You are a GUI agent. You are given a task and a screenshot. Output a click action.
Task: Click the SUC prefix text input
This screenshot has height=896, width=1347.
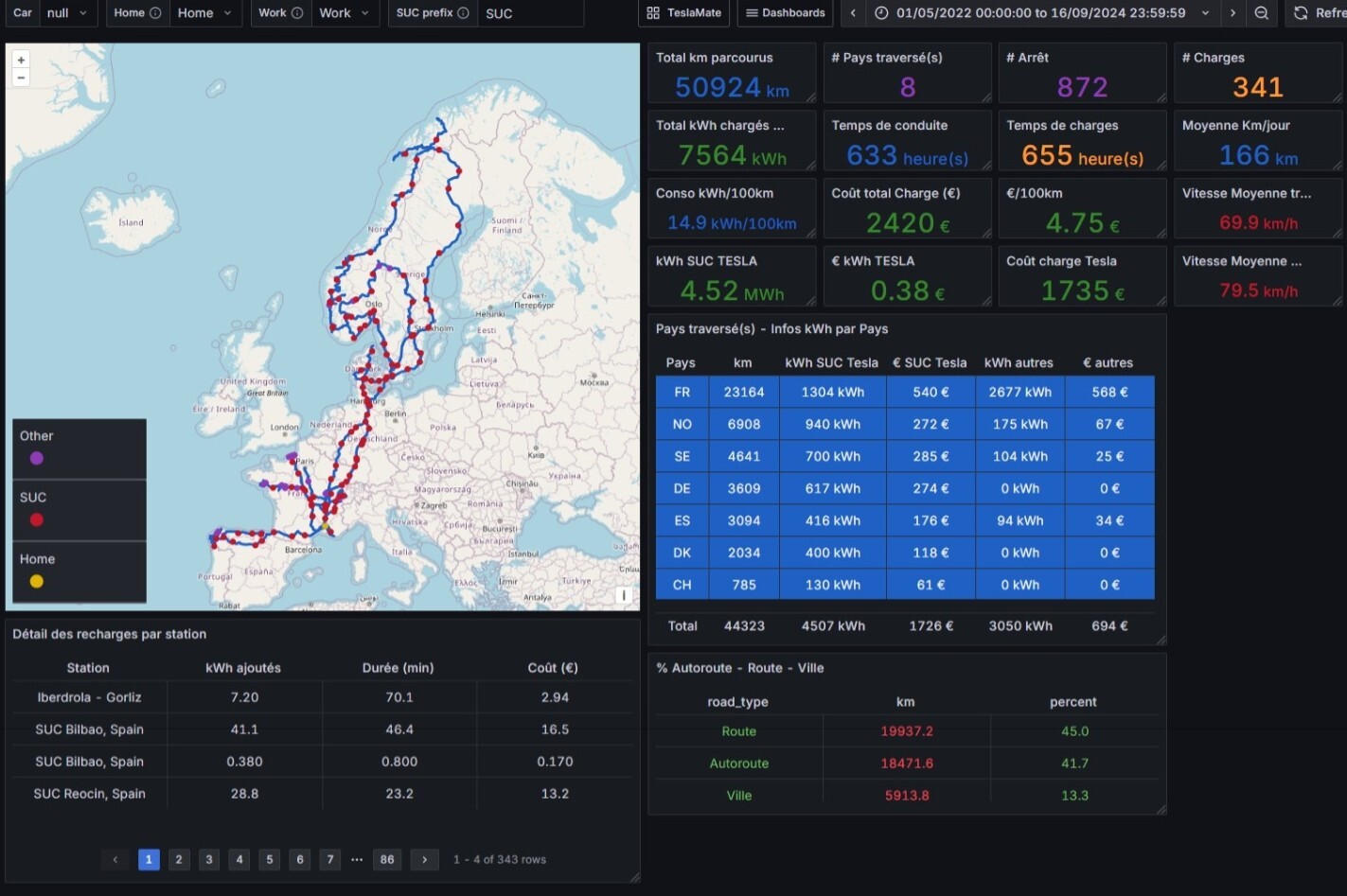tap(530, 13)
